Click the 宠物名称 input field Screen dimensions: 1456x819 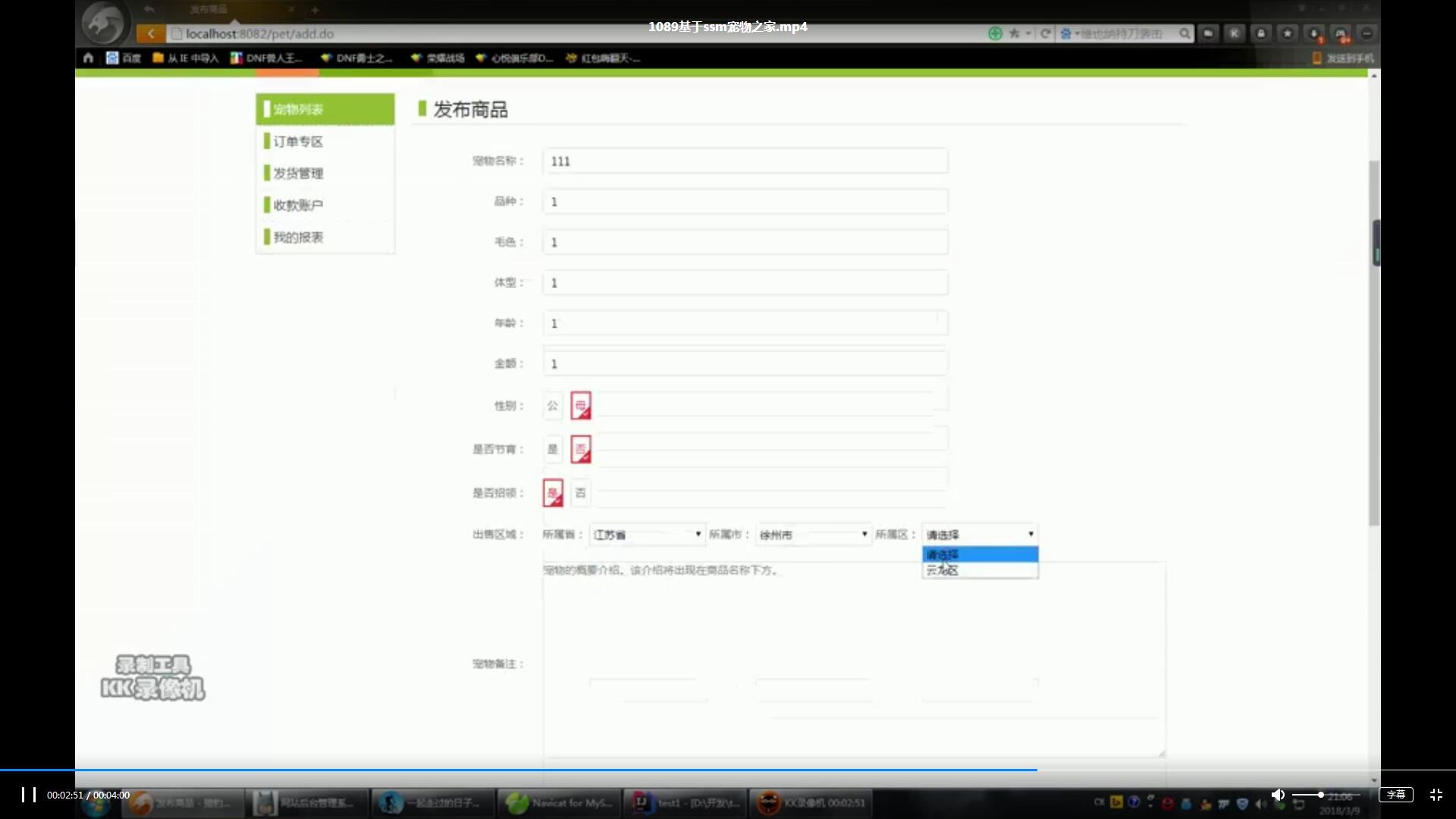(745, 161)
